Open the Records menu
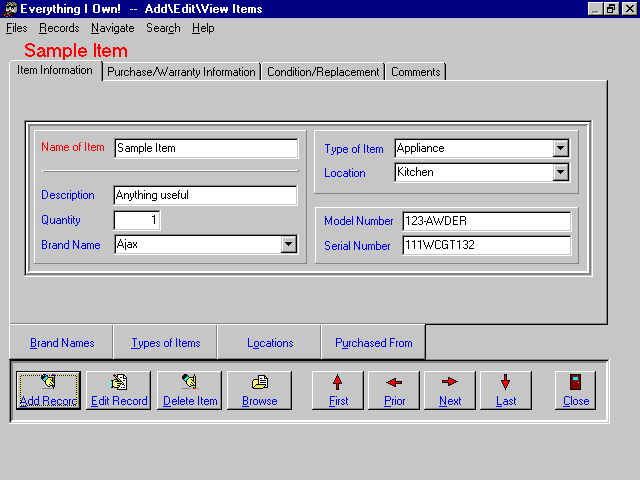This screenshot has width=640, height=480. 59,28
